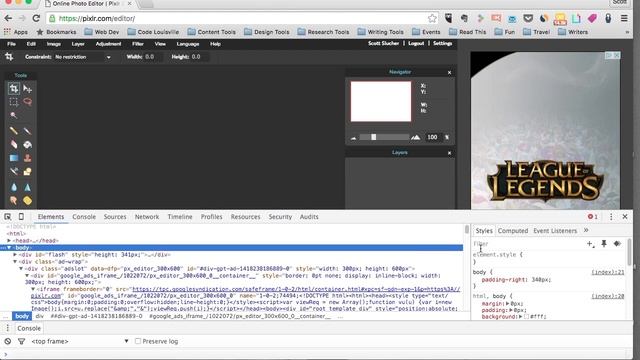Click the Pocket extension icon
This screenshot has height=360, width=640.
pos(528,18)
